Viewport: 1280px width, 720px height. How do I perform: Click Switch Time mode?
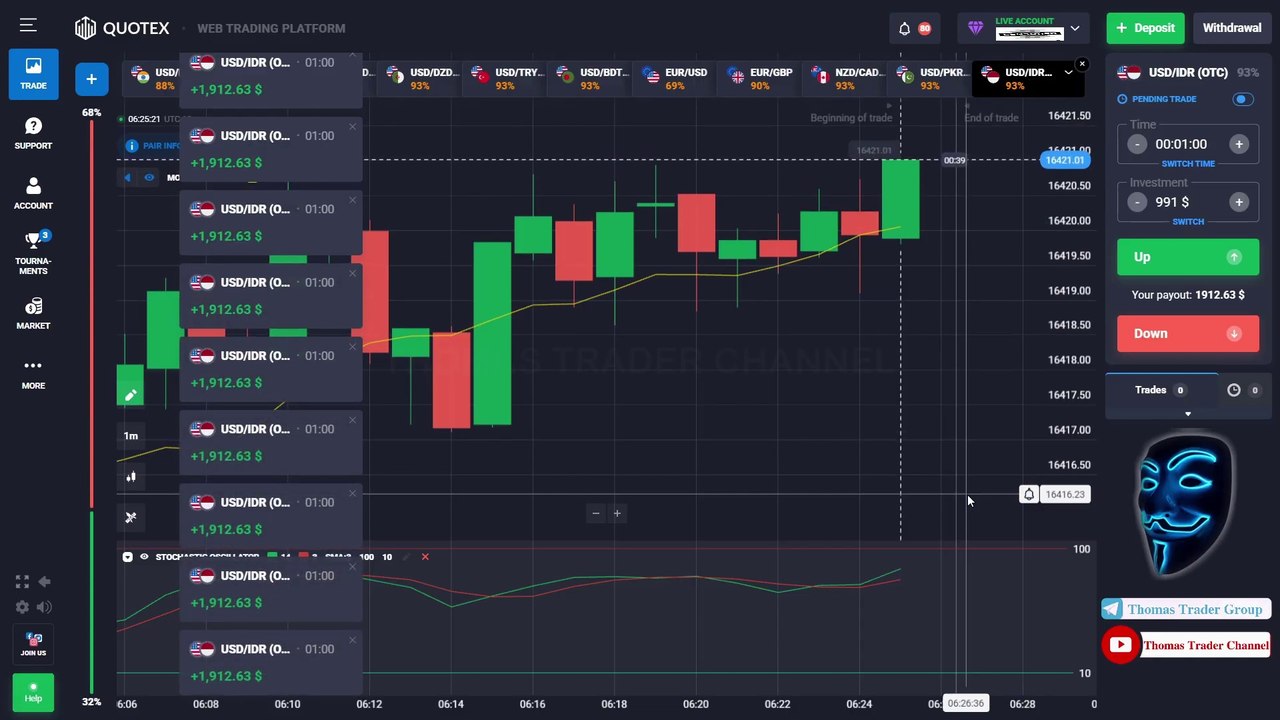click(1188, 163)
